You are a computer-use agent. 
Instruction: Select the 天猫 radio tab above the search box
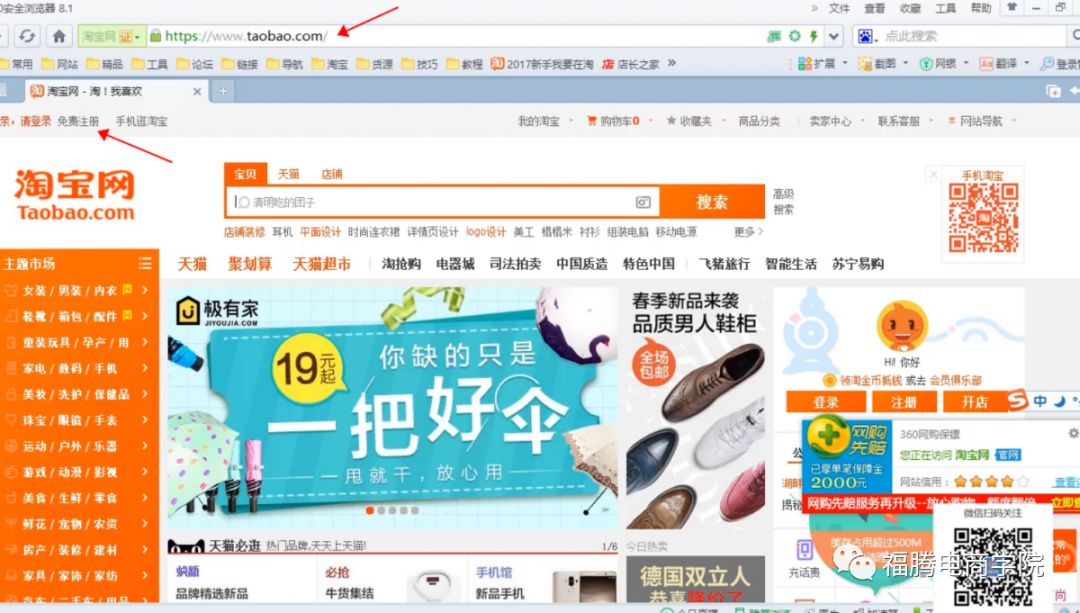290,172
